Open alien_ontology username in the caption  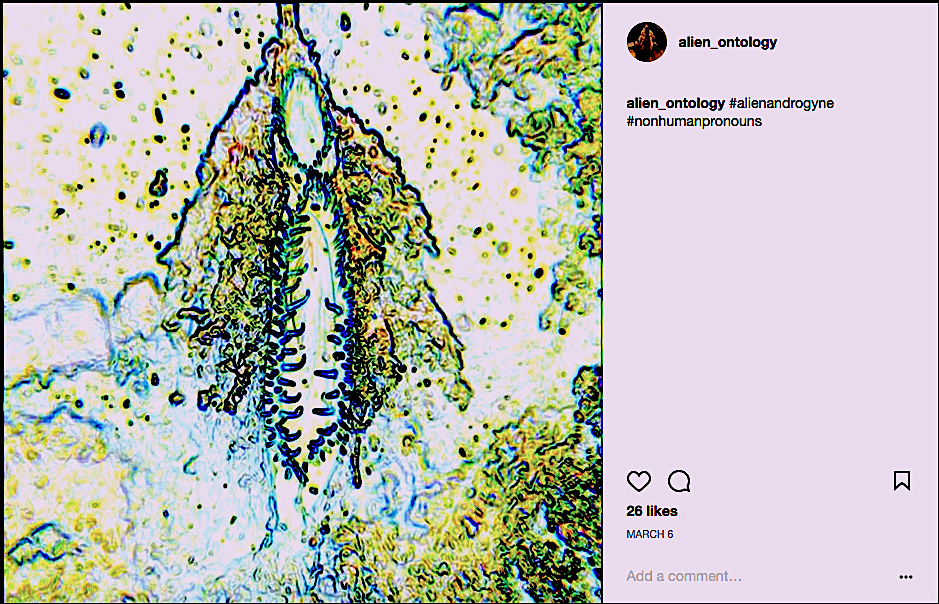click(x=676, y=103)
